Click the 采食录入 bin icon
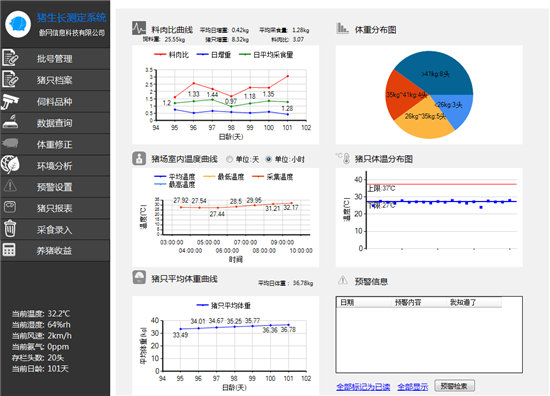Viewport: 550px width, 396px height. pos(10,228)
